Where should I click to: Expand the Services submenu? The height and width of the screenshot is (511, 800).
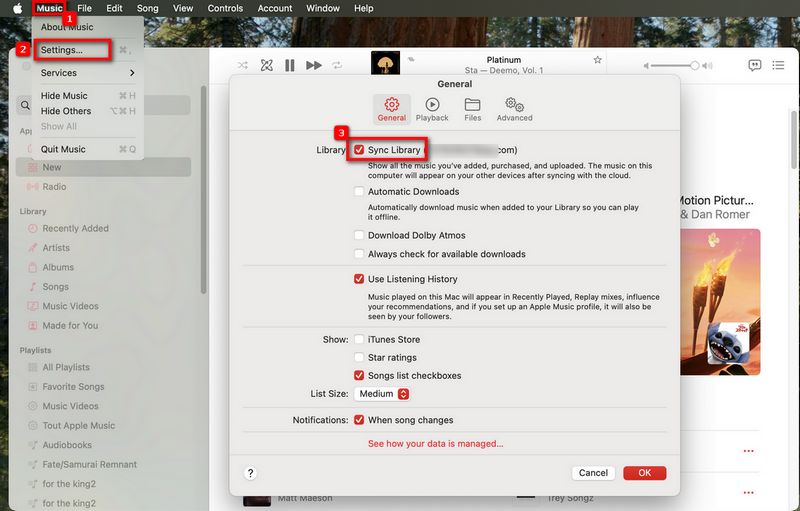(87, 73)
